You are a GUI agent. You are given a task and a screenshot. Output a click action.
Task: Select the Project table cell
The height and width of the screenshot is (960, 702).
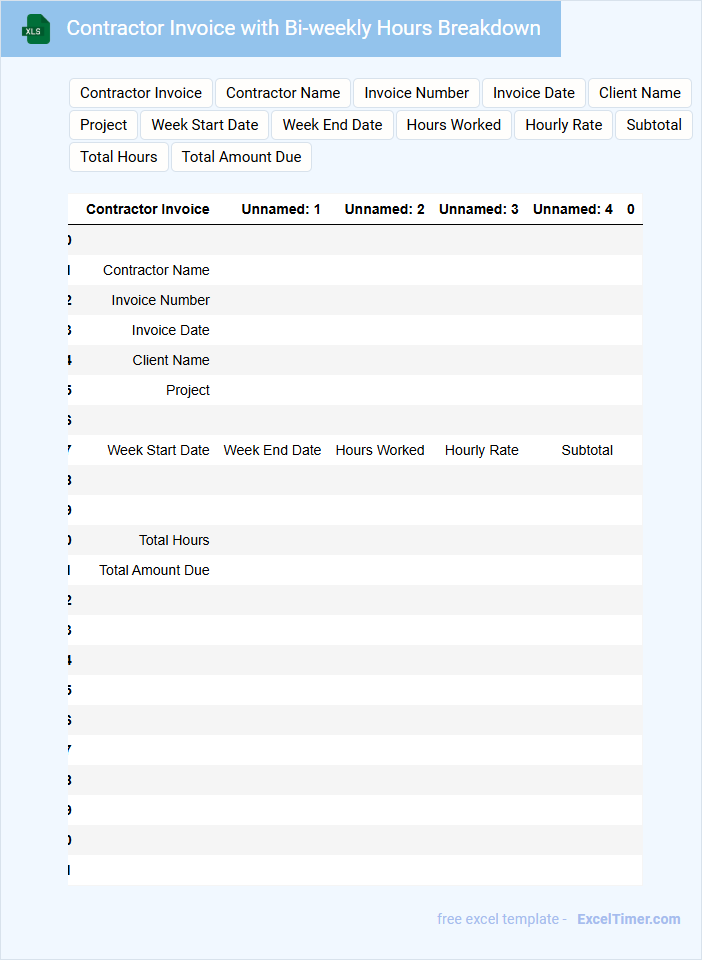tap(188, 390)
